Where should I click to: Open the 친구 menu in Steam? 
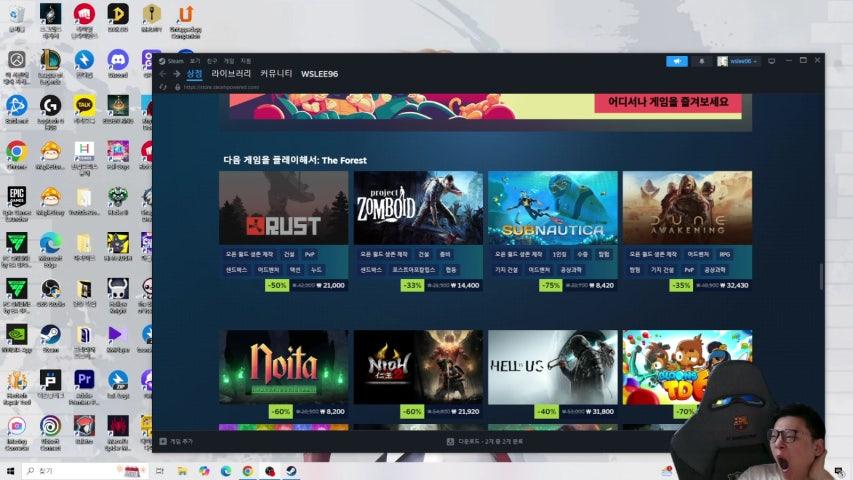(212, 61)
